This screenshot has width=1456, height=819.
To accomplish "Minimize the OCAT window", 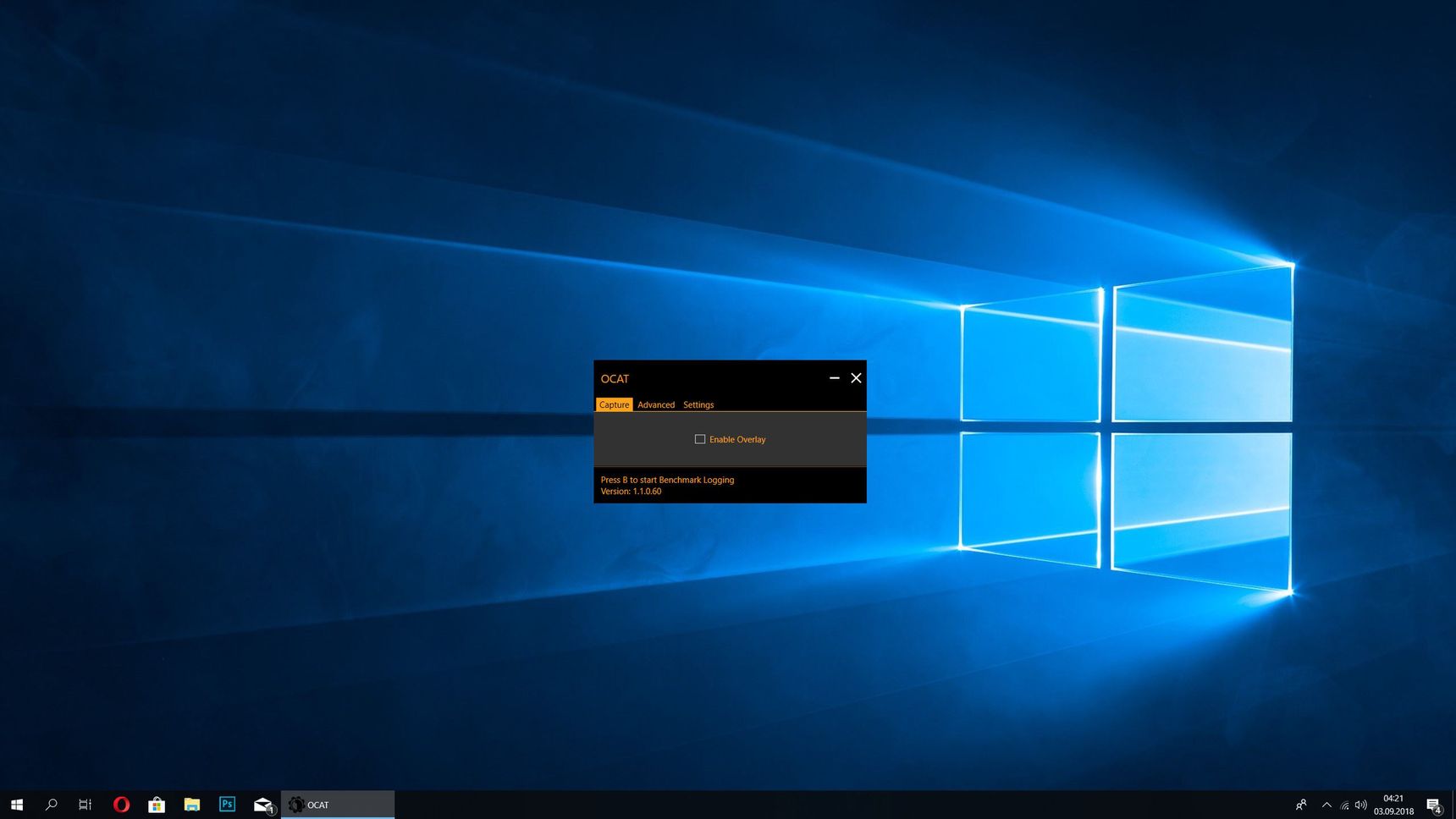I will (834, 378).
